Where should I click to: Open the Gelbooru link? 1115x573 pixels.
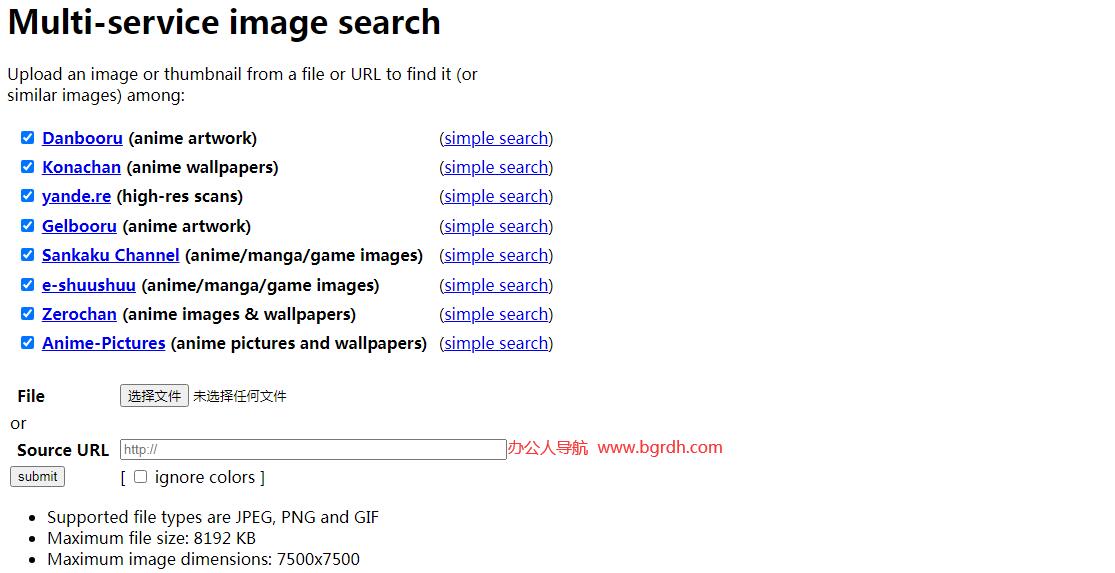point(79,226)
